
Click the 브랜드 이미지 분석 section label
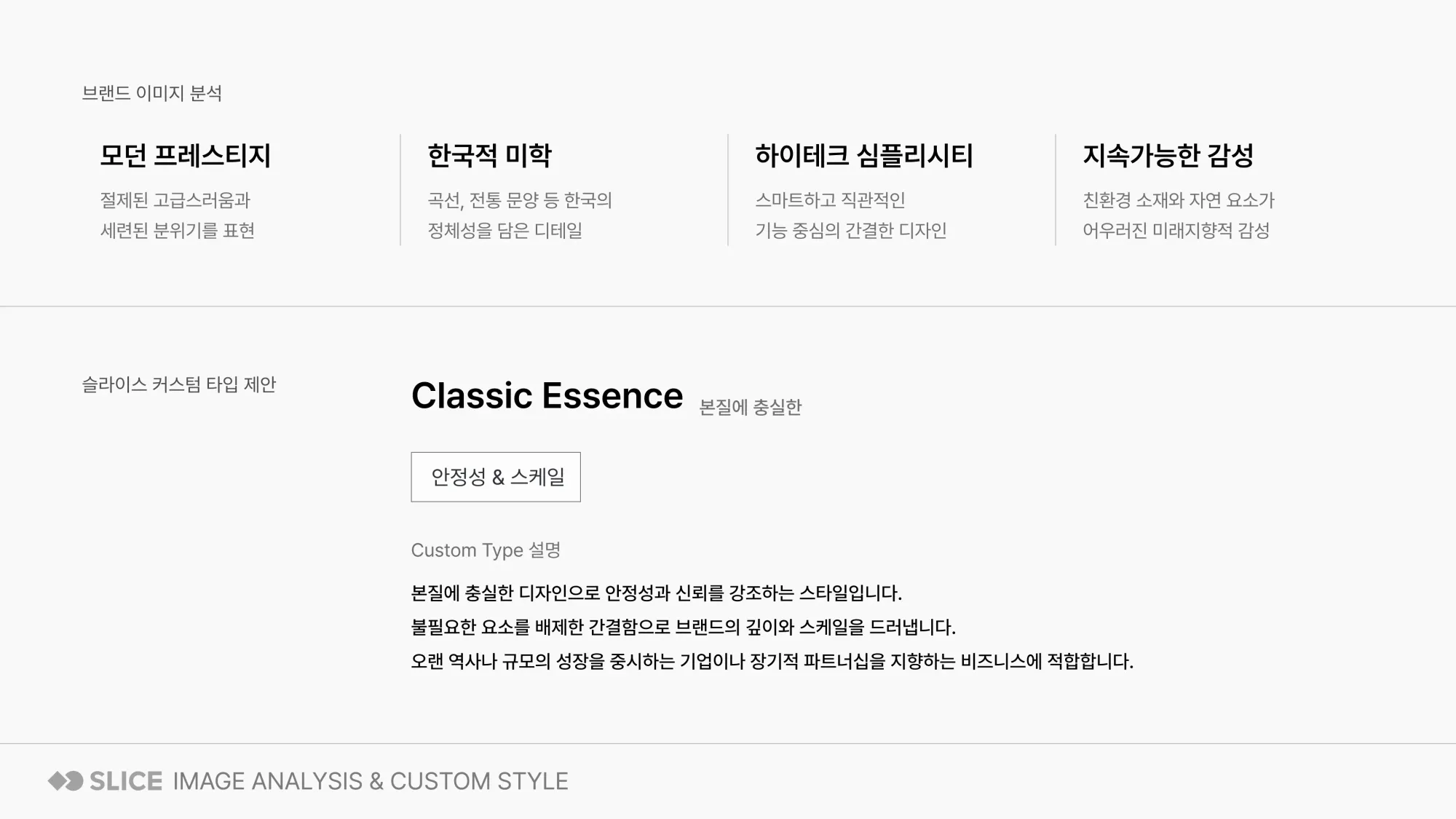coord(151,93)
